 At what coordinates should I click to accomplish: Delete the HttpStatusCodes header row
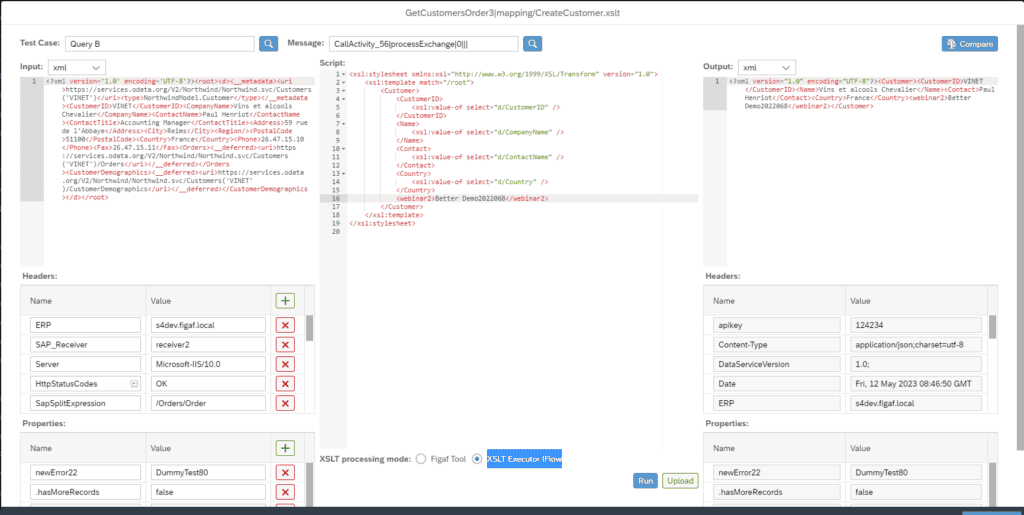coord(285,384)
